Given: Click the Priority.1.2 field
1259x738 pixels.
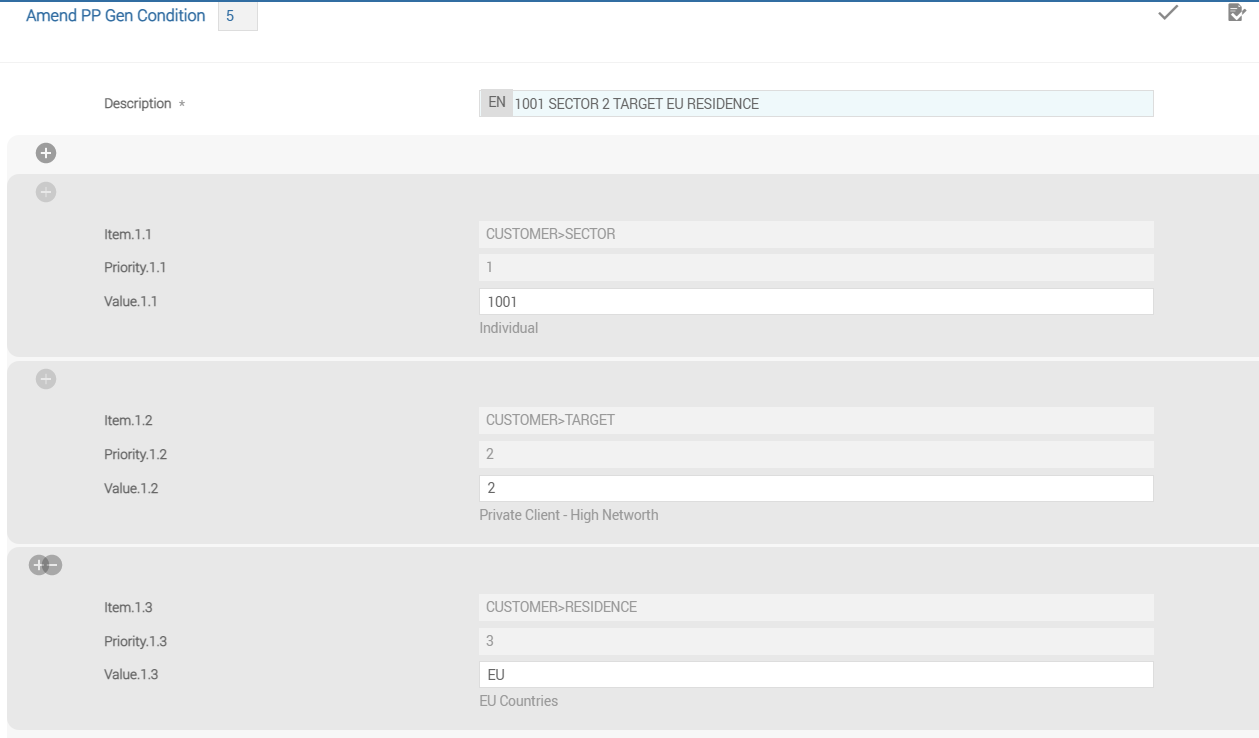Looking at the screenshot, I should (816, 454).
